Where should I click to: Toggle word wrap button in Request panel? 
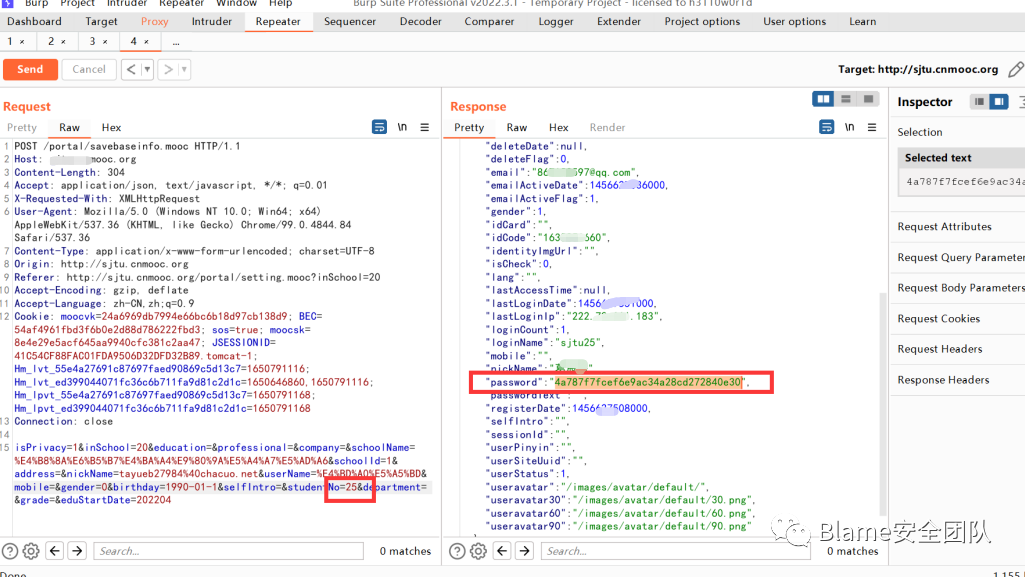pyautogui.click(x=380, y=127)
